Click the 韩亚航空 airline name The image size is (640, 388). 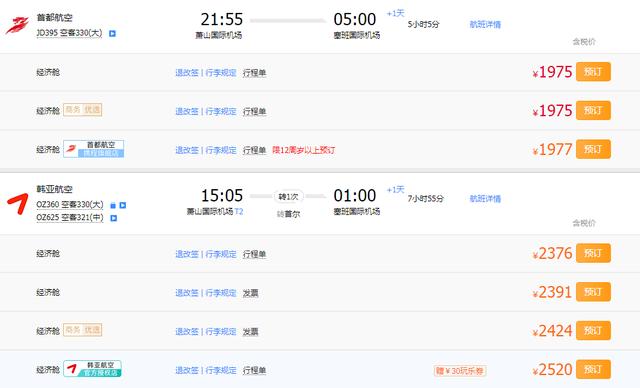tap(54, 189)
